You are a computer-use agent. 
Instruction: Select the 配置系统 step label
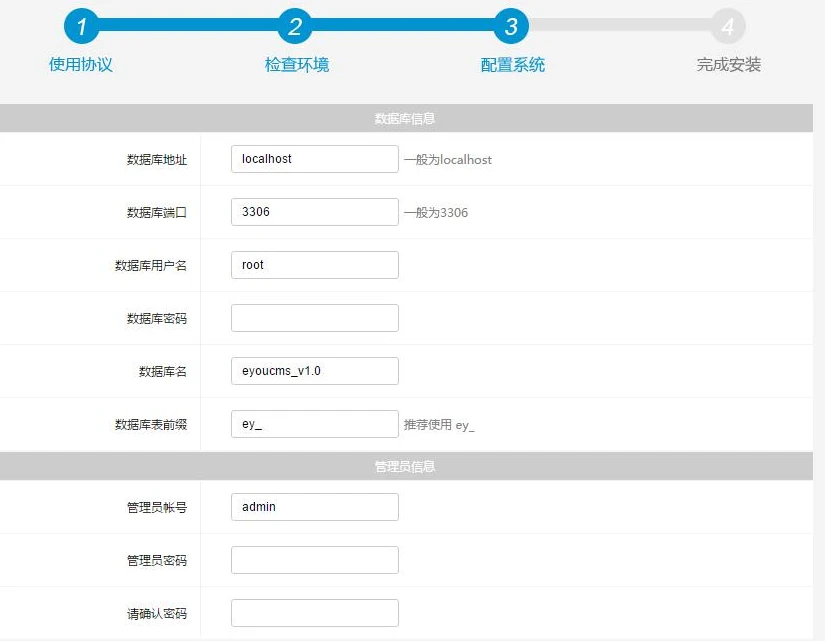coord(513,65)
